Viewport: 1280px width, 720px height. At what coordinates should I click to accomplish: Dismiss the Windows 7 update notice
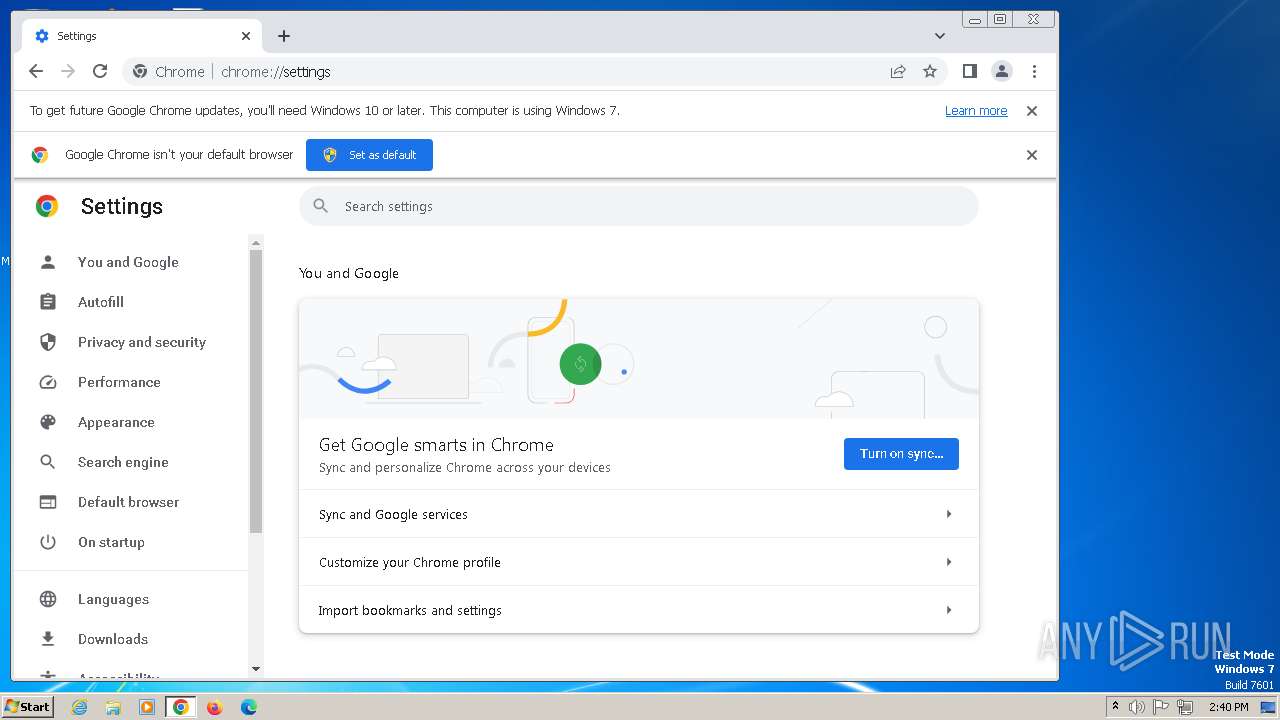point(1032,111)
